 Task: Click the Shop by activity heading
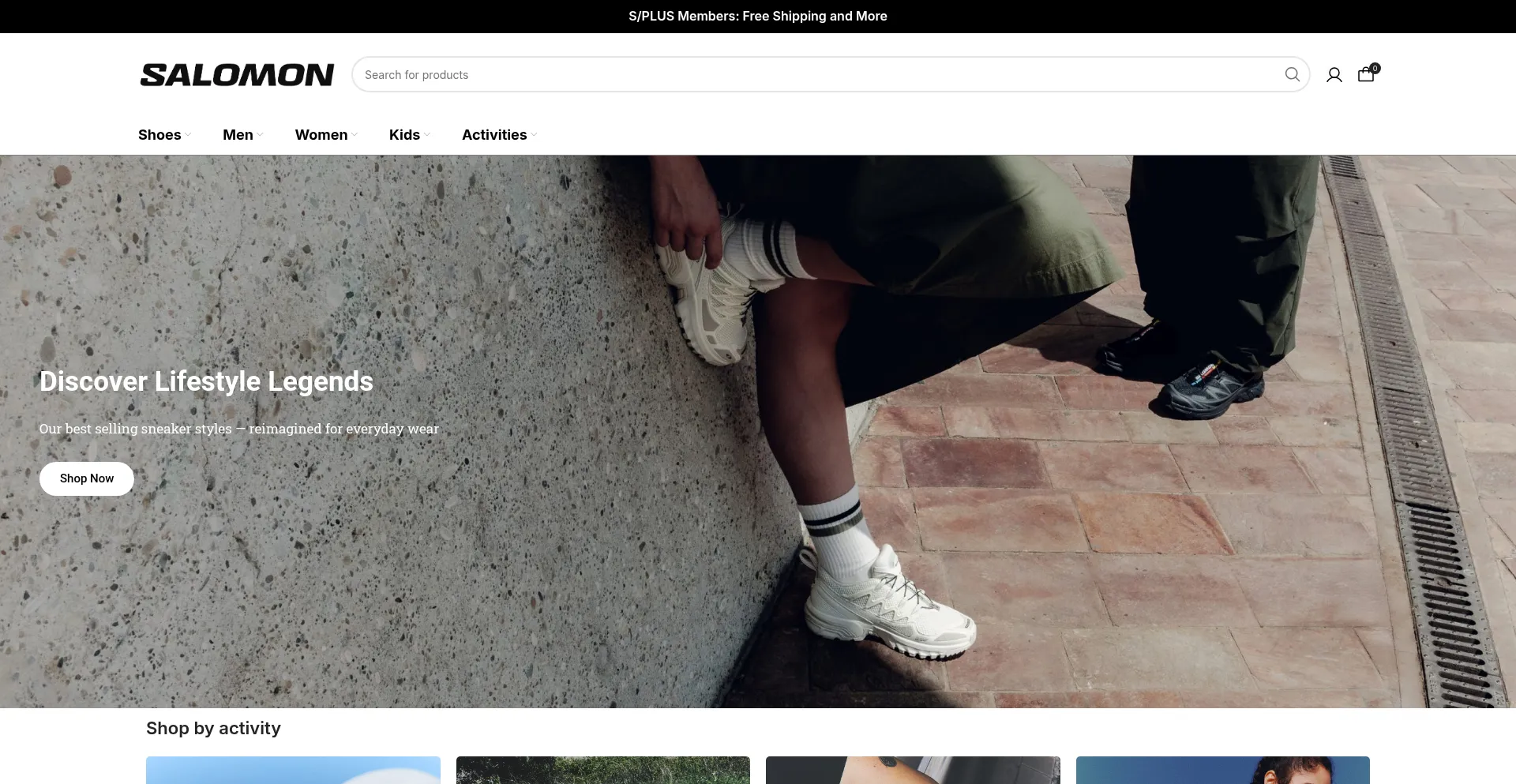[213, 728]
